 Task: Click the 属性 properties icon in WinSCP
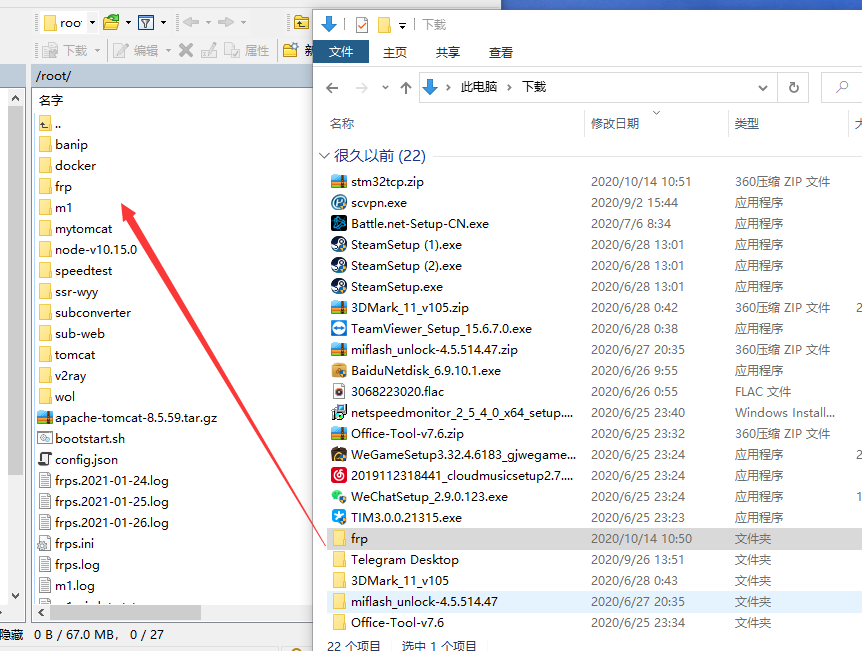tap(232, 51)
